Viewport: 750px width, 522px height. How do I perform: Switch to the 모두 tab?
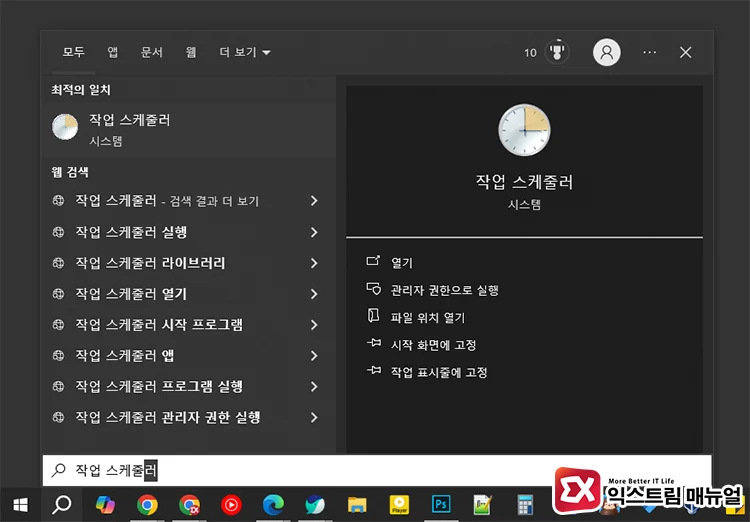(73, 52)
